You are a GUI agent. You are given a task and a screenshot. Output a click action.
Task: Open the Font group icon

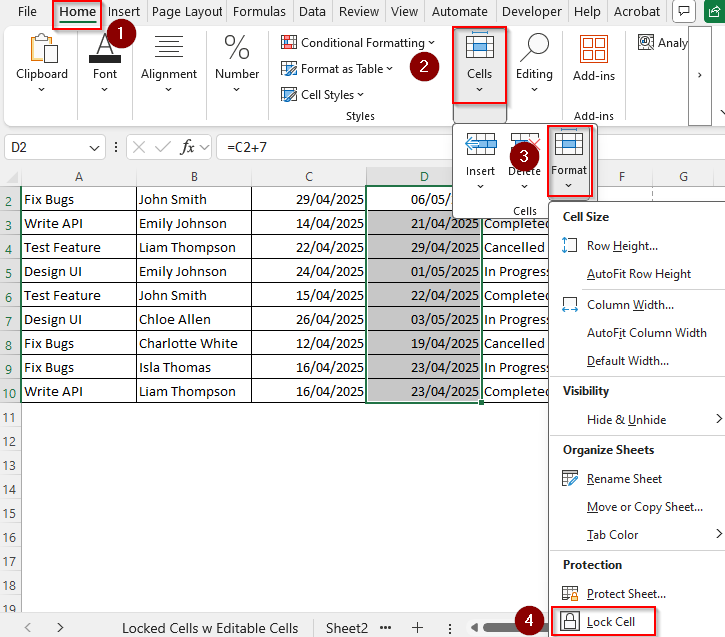click(105, 48)
